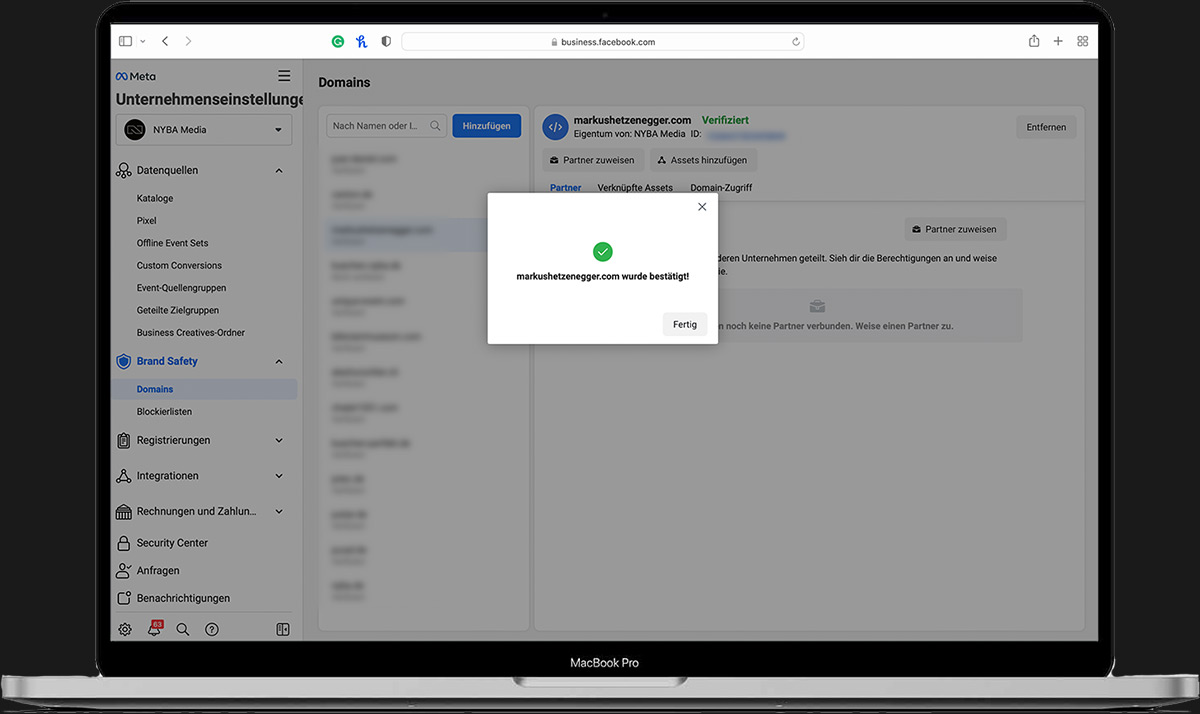This screenshot has width=1200, height=714.
Task: Open Anfragen in the sidebar
Action: 158,571
